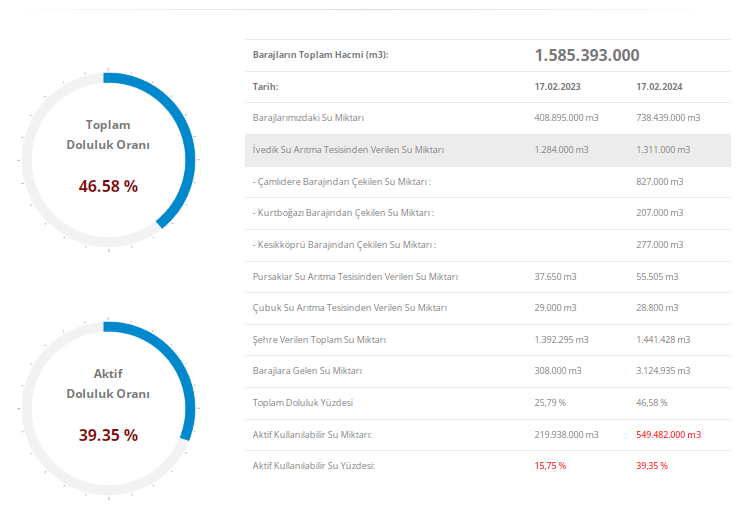Select the 1.585.393.000 total volume value
The height and width of the screenshot is (516, 750).
[587, 55]
